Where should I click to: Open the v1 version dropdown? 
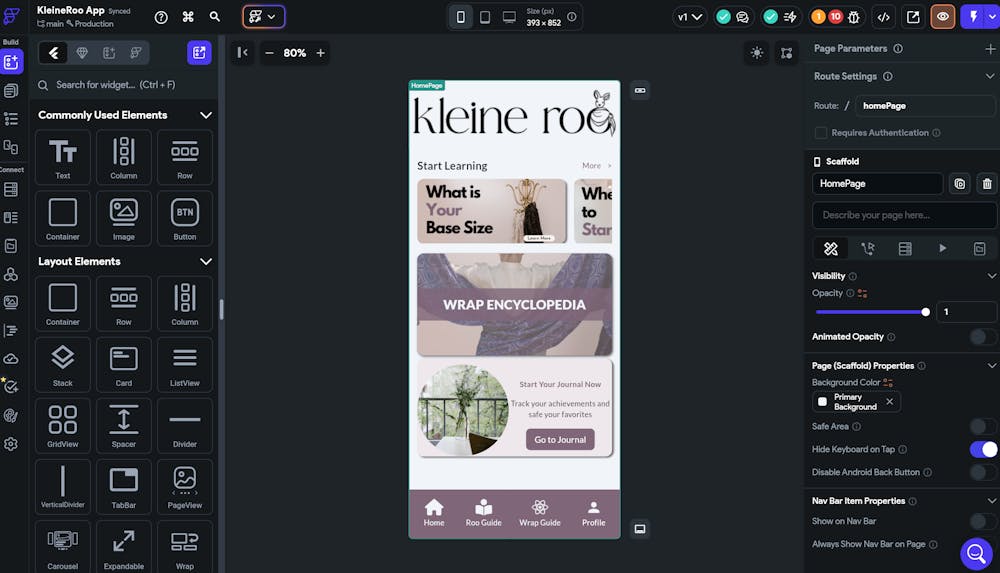click(690, 17)
